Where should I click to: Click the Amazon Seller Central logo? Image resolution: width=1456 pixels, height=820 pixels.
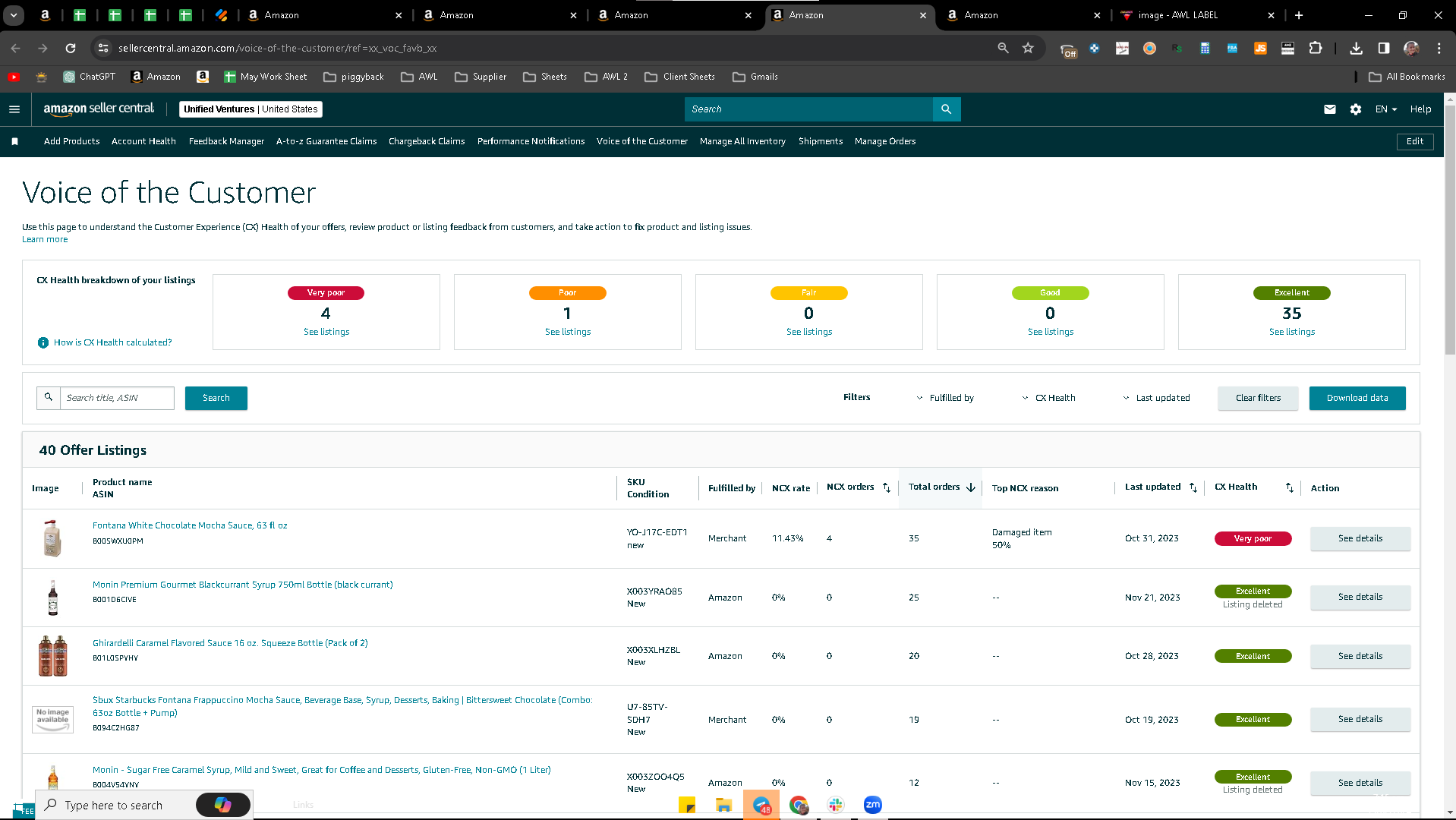click(x=99, y=109)
